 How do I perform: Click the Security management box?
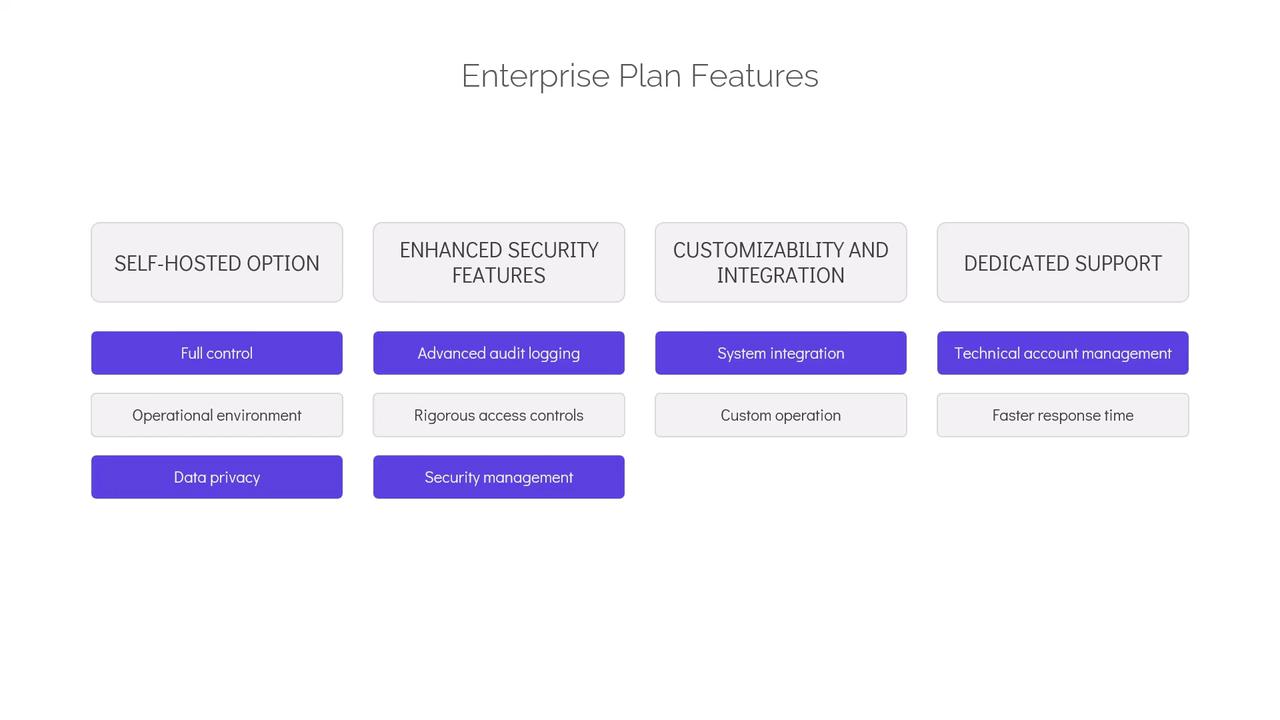pos(499,477)
